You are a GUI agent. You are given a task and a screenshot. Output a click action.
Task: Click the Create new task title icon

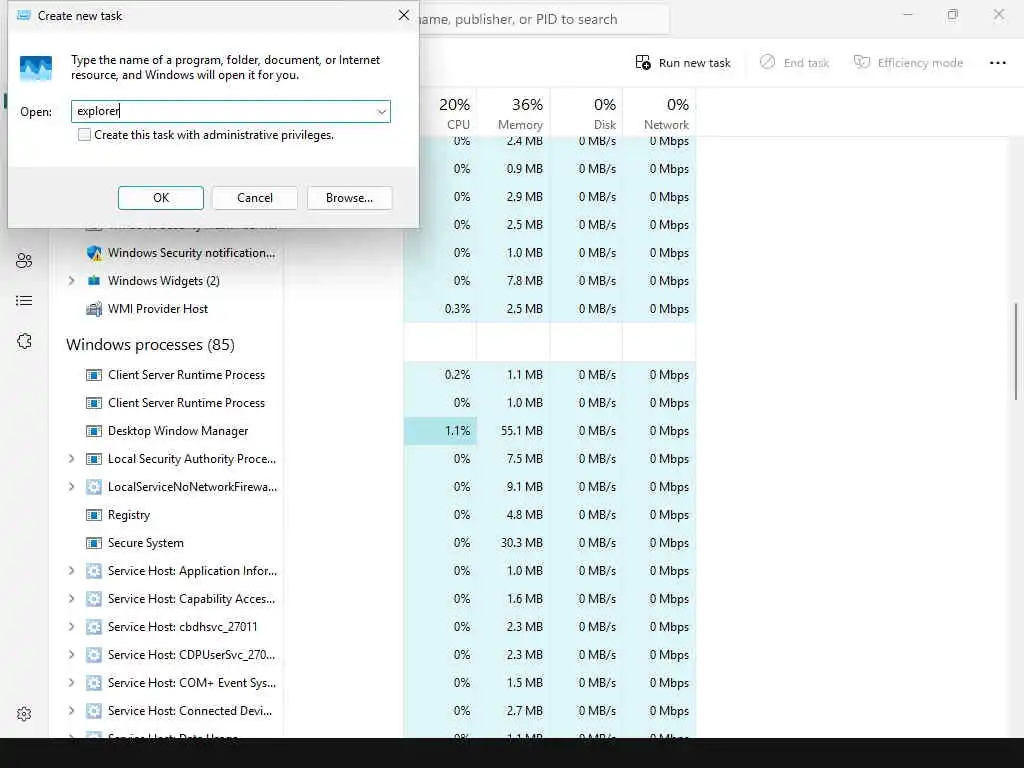point(24,15)
